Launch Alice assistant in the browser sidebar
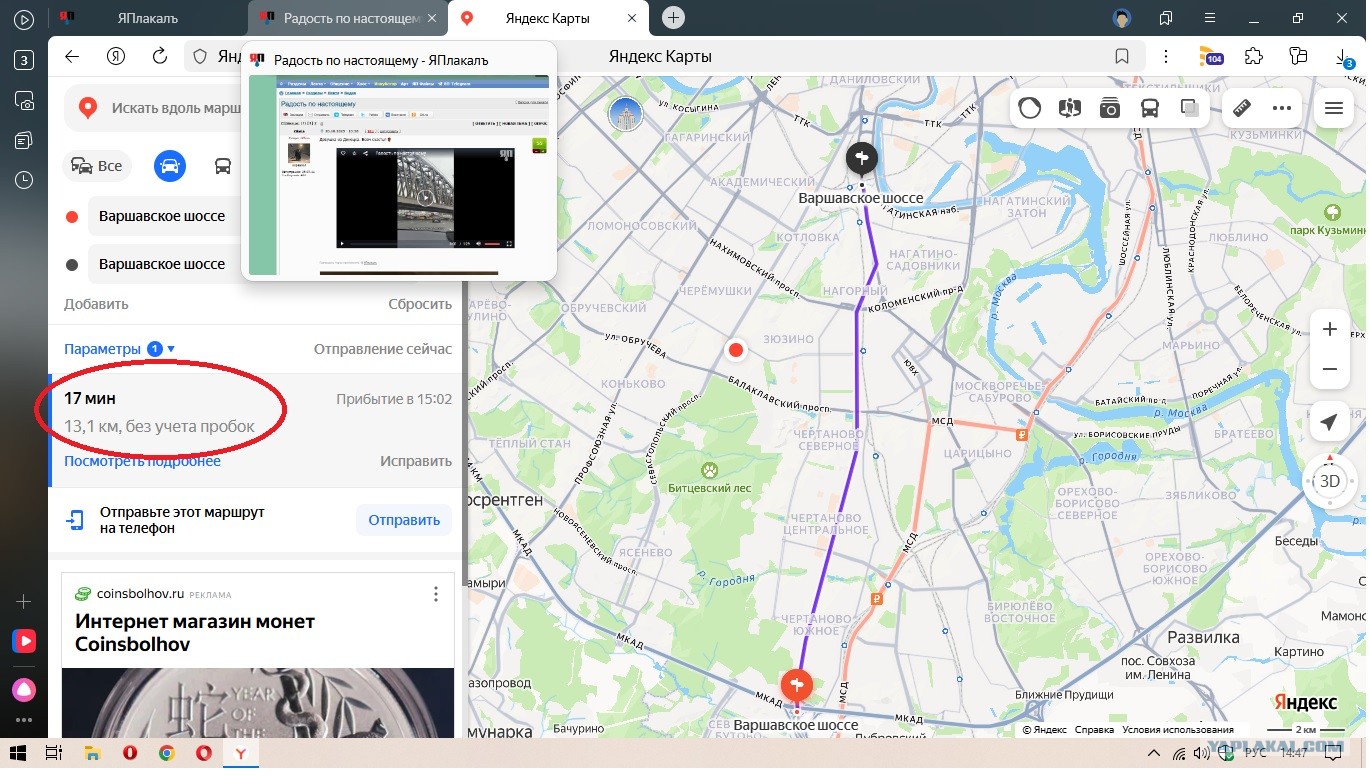This screenshot has width=1370, height=776. tap(24, 689)
